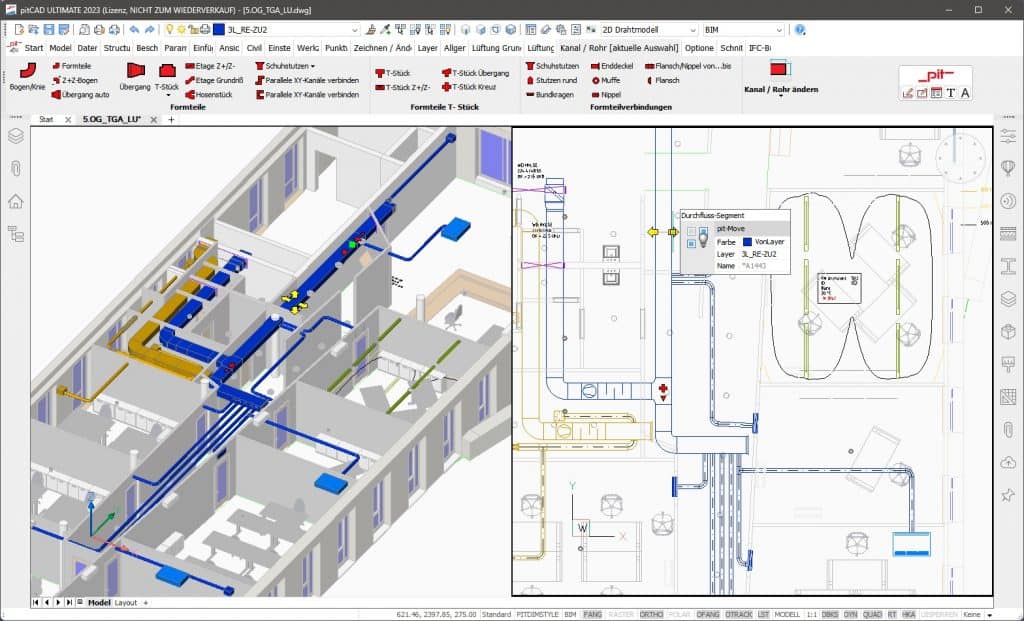Close the 5.OG_TGA_LU drawing tab
The width and height of the screenshot is (1024, 621).
pos(153,119)
